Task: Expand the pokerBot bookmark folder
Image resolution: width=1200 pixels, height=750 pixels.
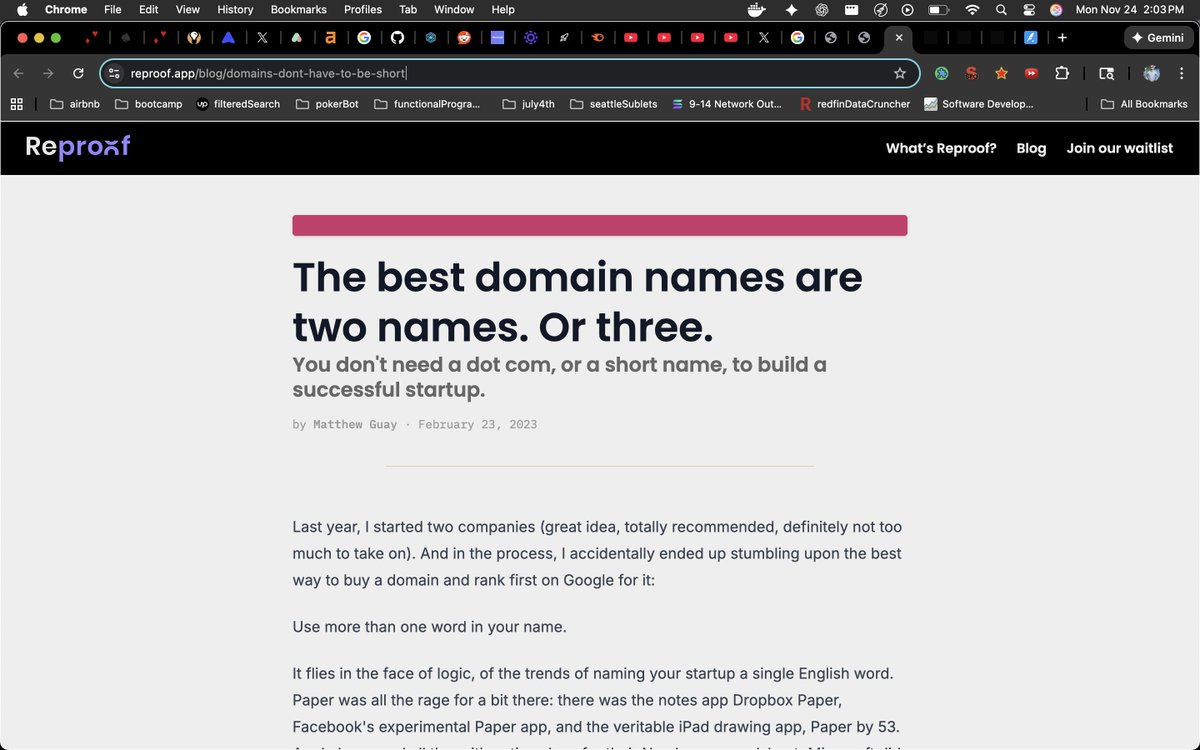Action: [327, 104]
